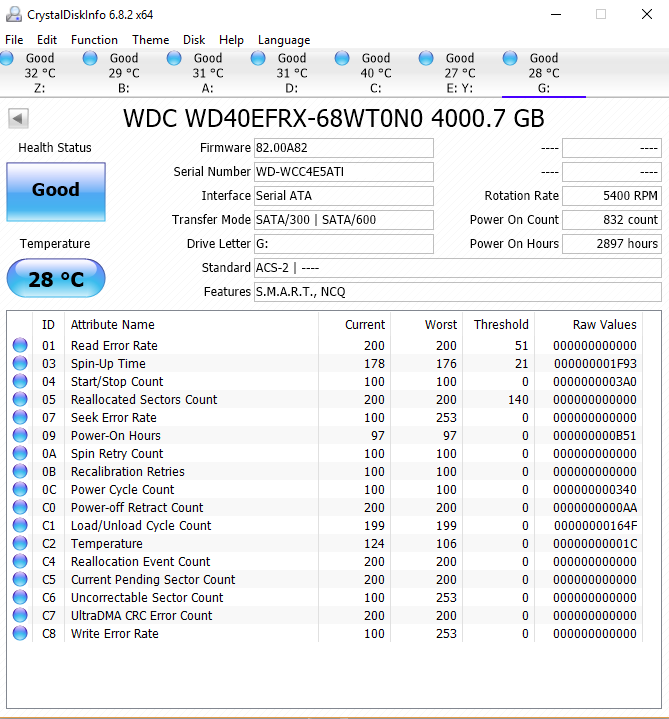Click the Current column header
Viewport: 669px width, 719px height.
point(354,325)
